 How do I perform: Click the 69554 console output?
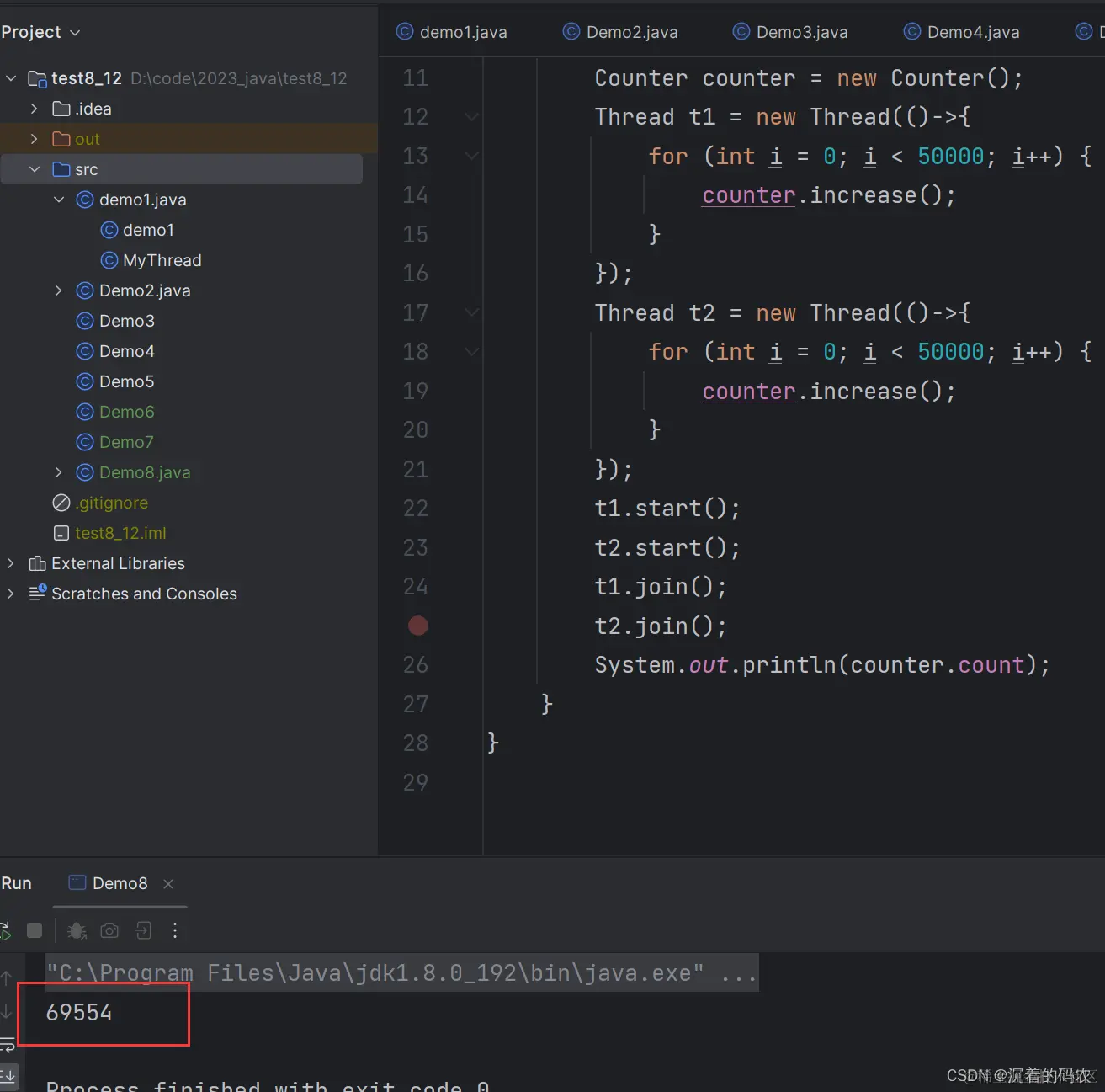tap(79, 1012)
